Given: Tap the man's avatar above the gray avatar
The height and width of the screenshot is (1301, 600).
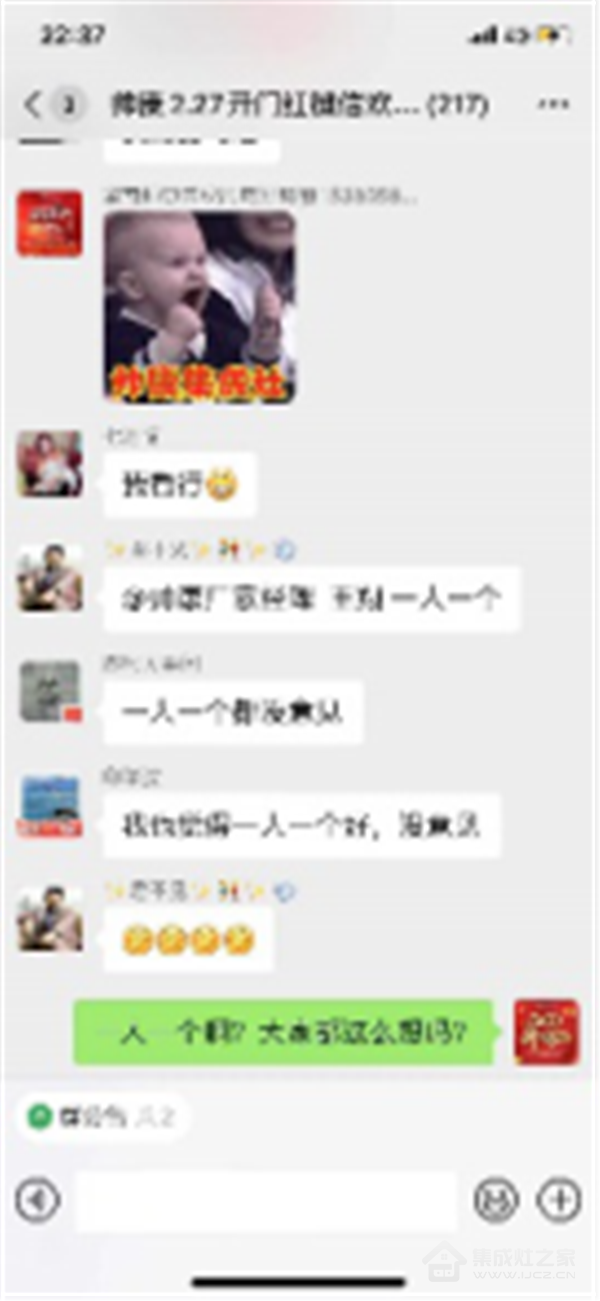Looking at the screenshot, I should (x=50, y=578).
